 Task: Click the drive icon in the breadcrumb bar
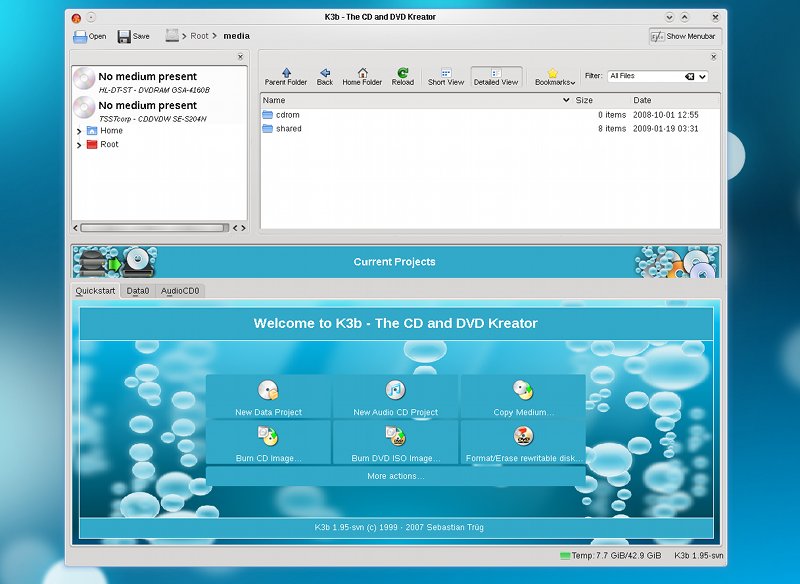pos(172,35)
